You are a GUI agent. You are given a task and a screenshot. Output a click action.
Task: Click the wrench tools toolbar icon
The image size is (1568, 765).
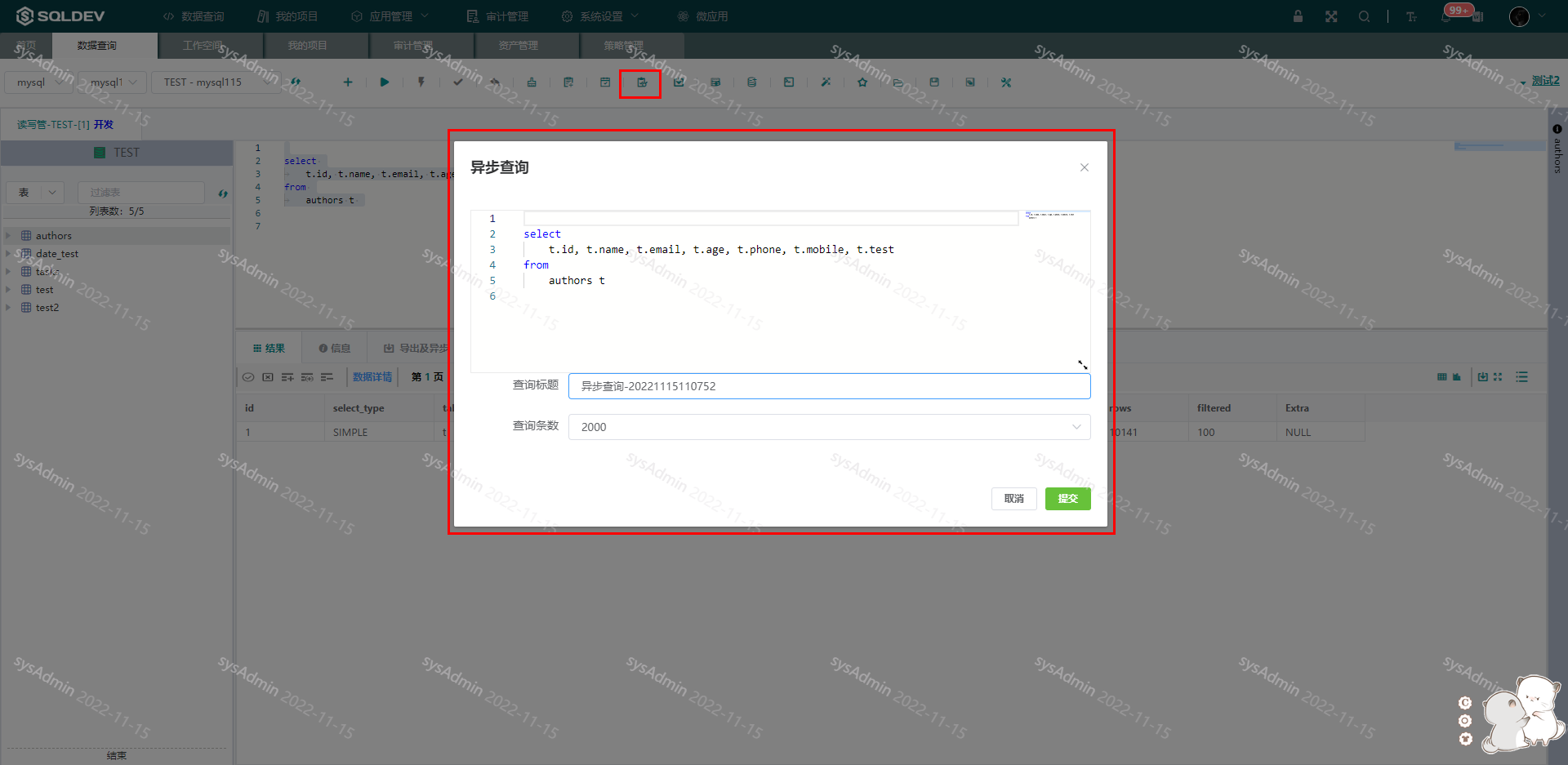[x=1006, y=82]
